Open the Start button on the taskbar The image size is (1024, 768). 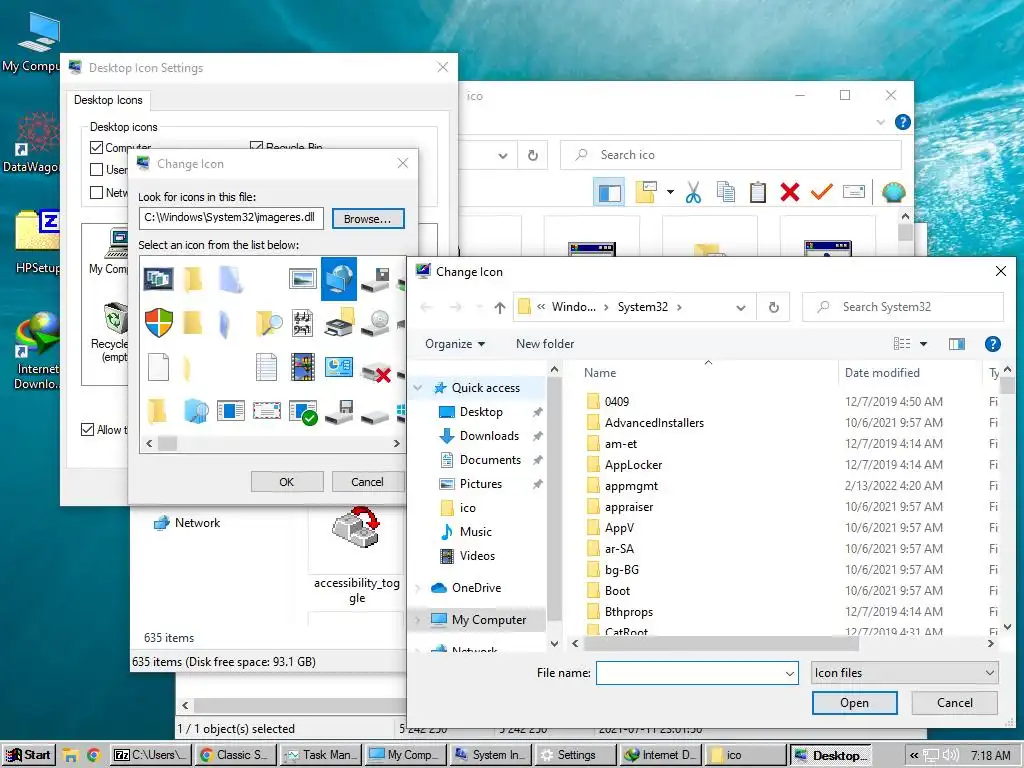tap(29, 755)
